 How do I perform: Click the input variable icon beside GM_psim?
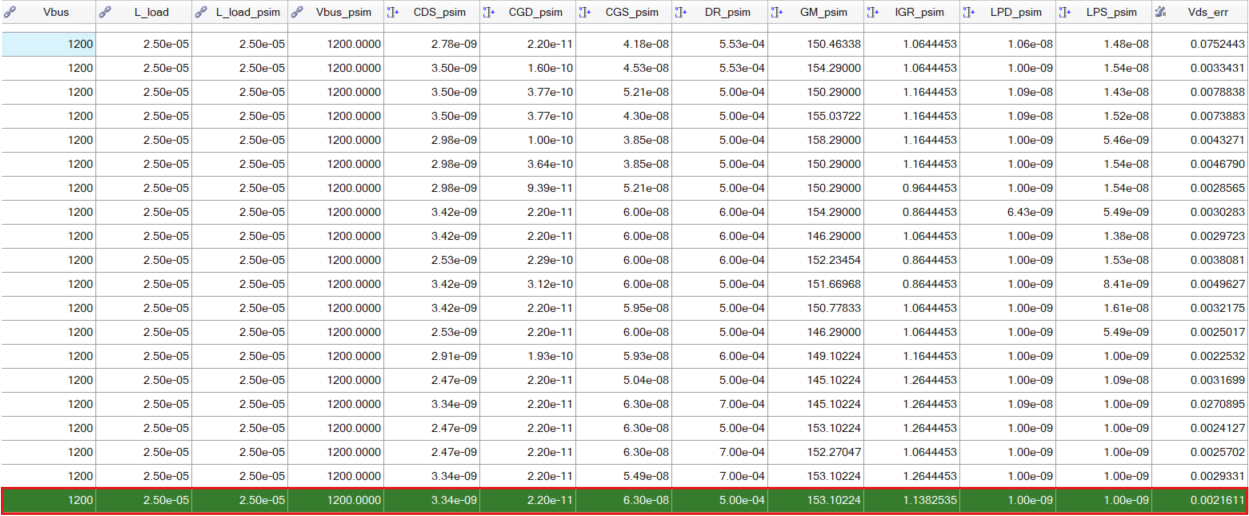point(777,13)
